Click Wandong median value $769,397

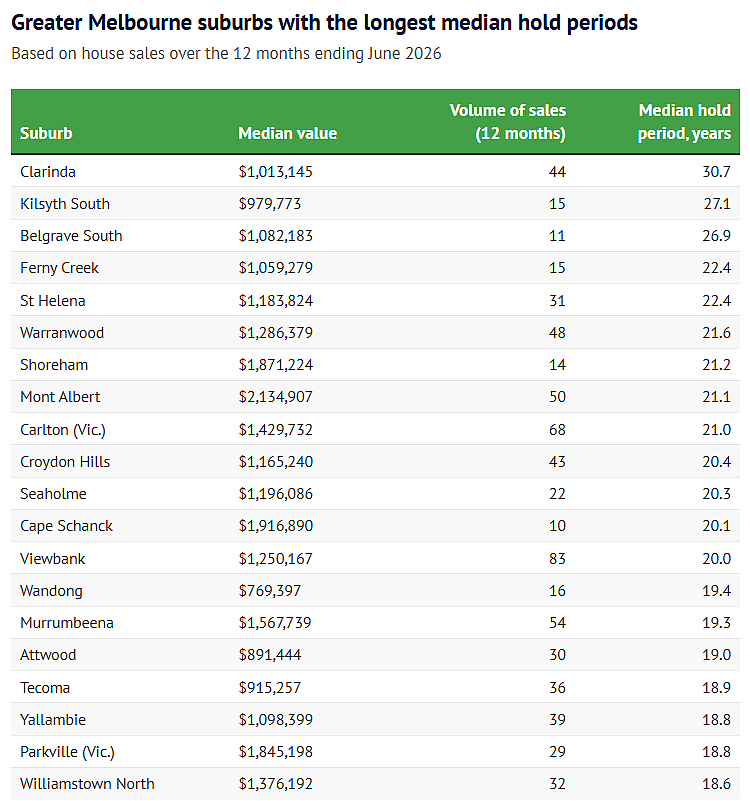(270, 591)
